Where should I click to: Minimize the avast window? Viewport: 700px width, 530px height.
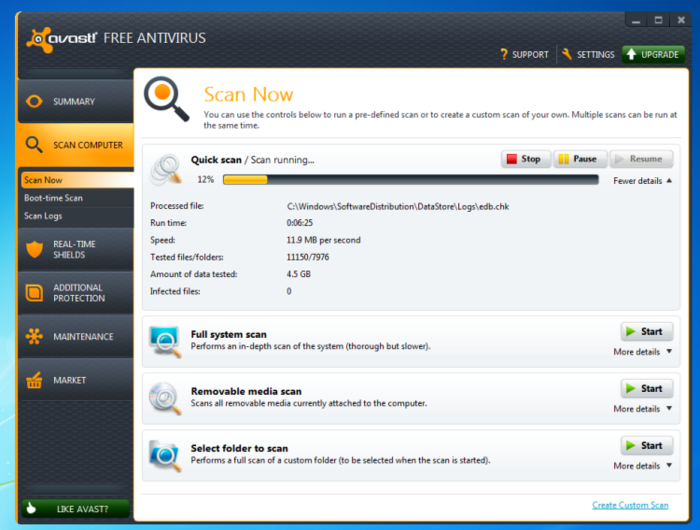click(636, 20)
